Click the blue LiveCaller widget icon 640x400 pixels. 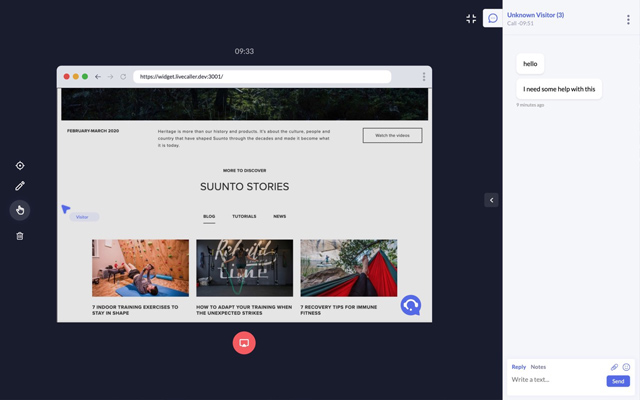coord(411,305)
